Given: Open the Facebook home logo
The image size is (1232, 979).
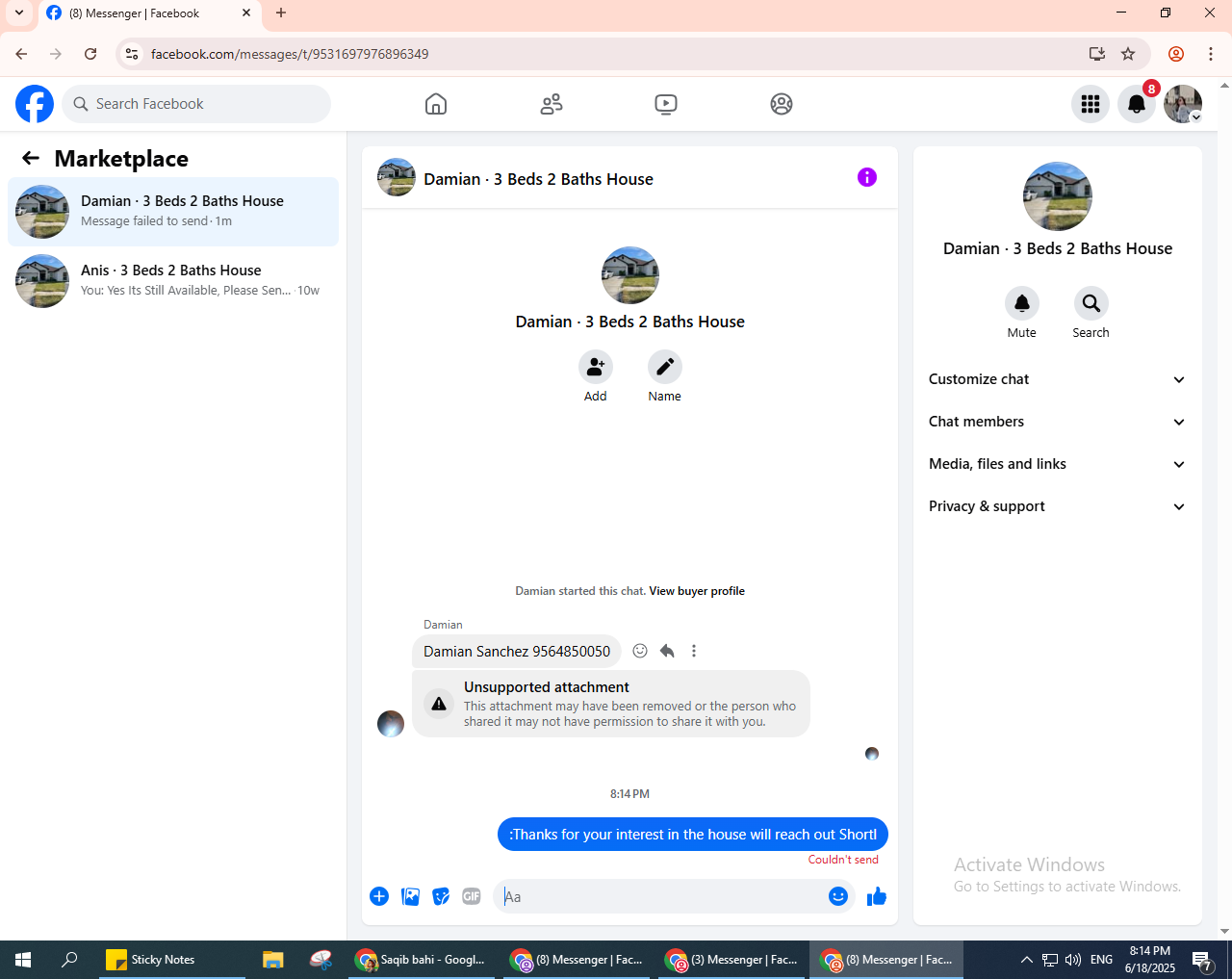Looking at the screenshot, I should 35,104.
